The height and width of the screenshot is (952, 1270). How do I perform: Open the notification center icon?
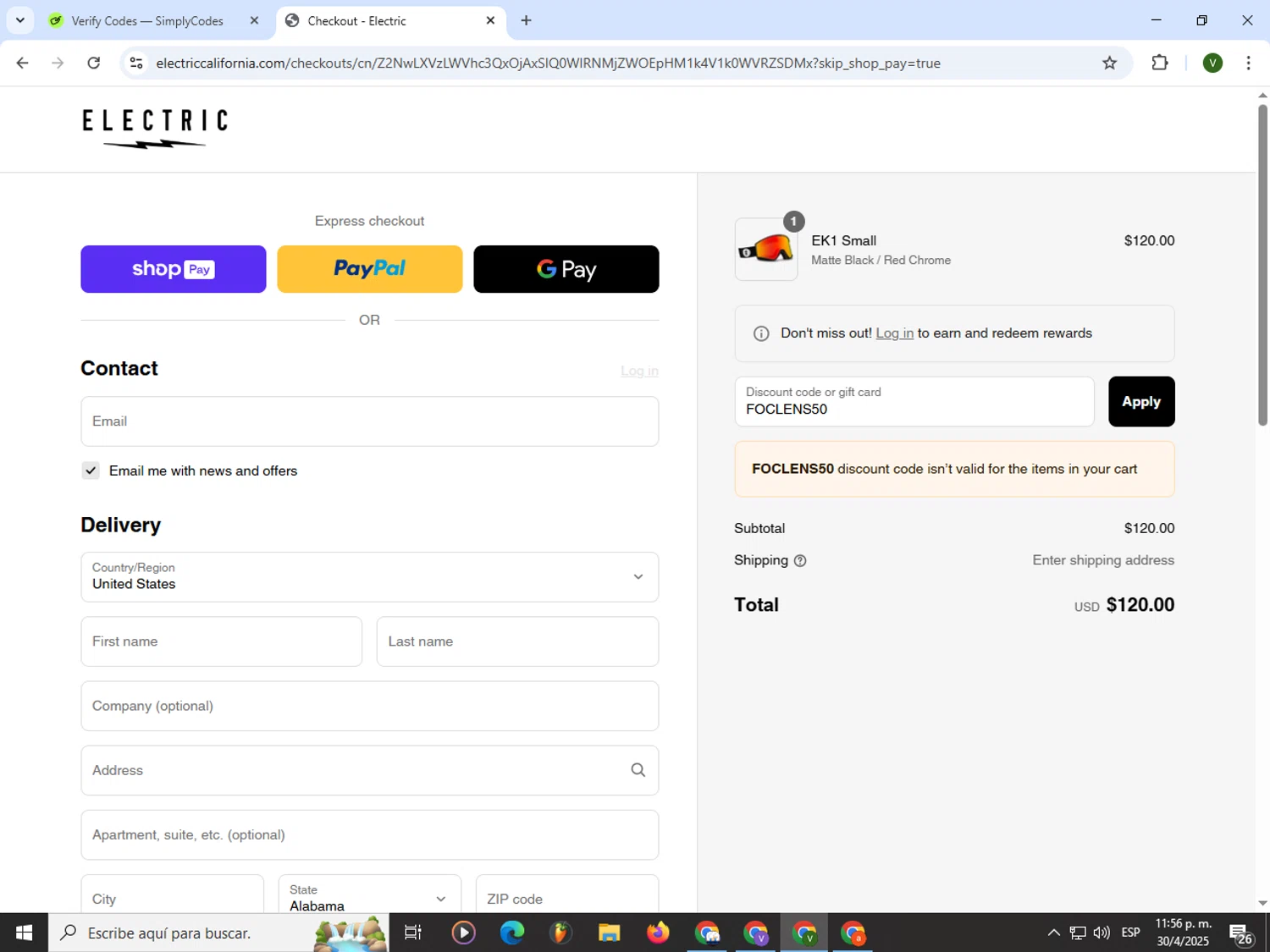(1241, 934)
